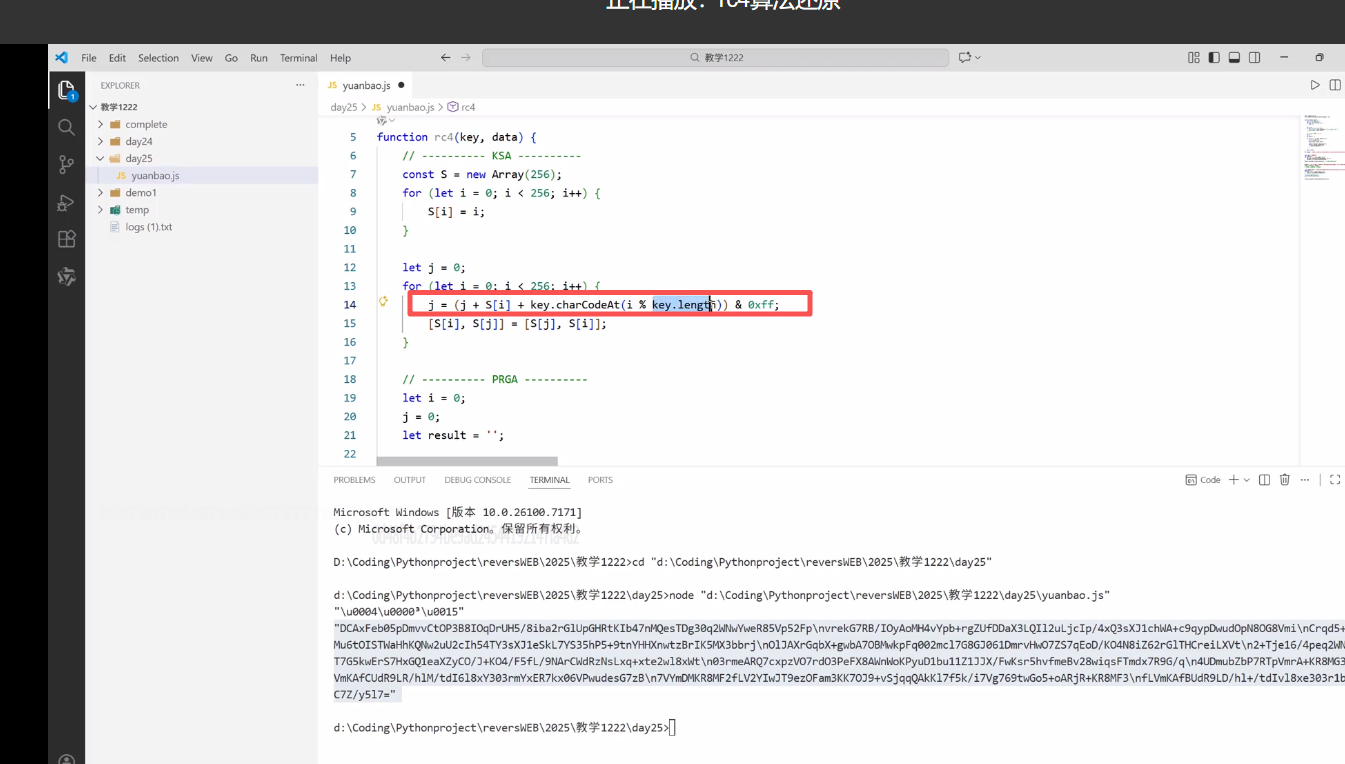The height and width of the screenshot is (764, 1345).
Task: Switch to the OUTPUT panel tab
Action: tap(410, 480)
